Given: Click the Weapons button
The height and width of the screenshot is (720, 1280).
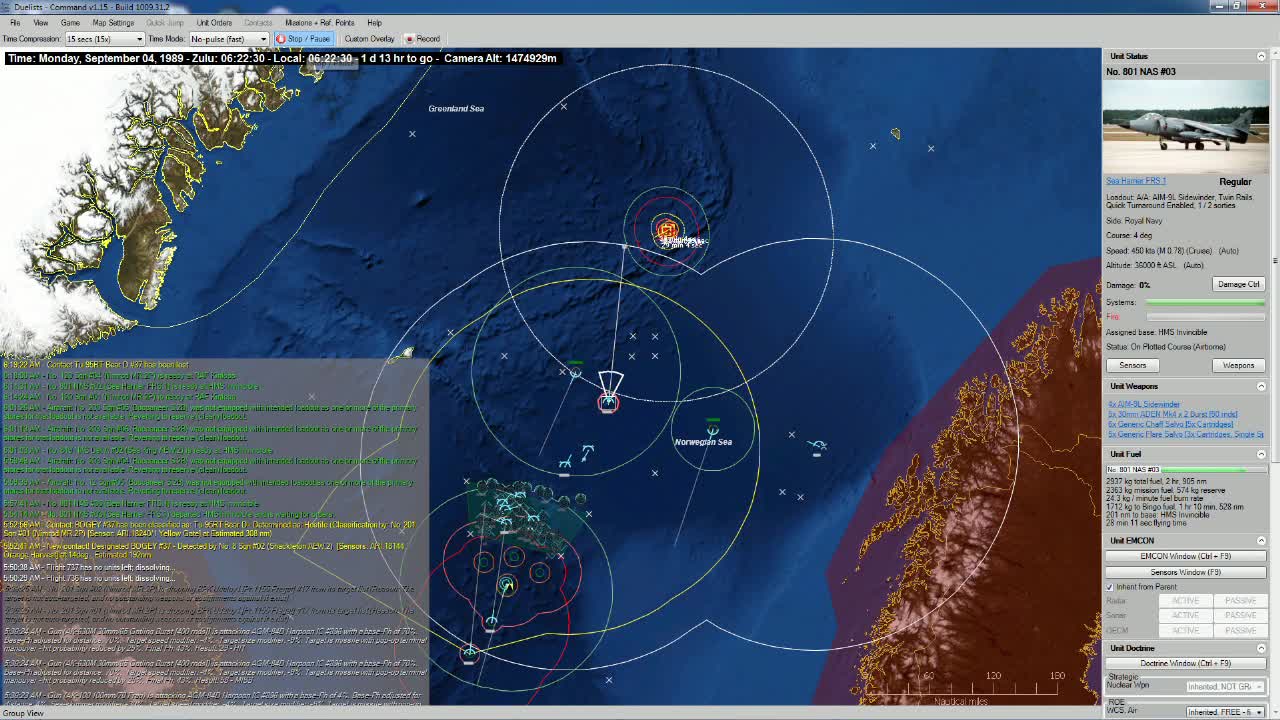Looking at the screenshot, I should 1238,365.
